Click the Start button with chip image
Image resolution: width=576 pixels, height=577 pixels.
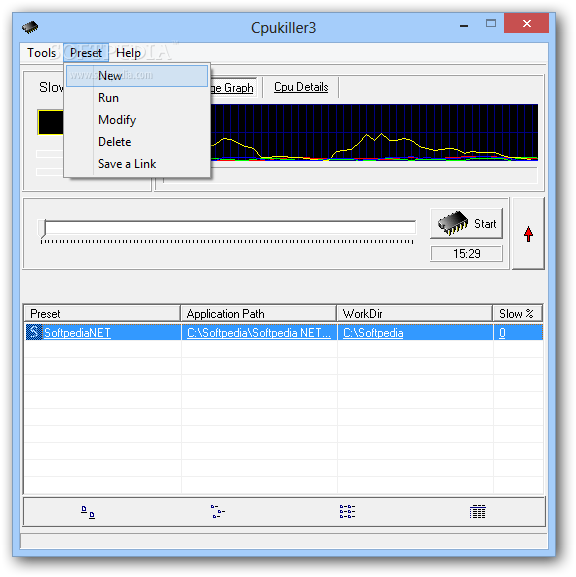pos(467,223)
